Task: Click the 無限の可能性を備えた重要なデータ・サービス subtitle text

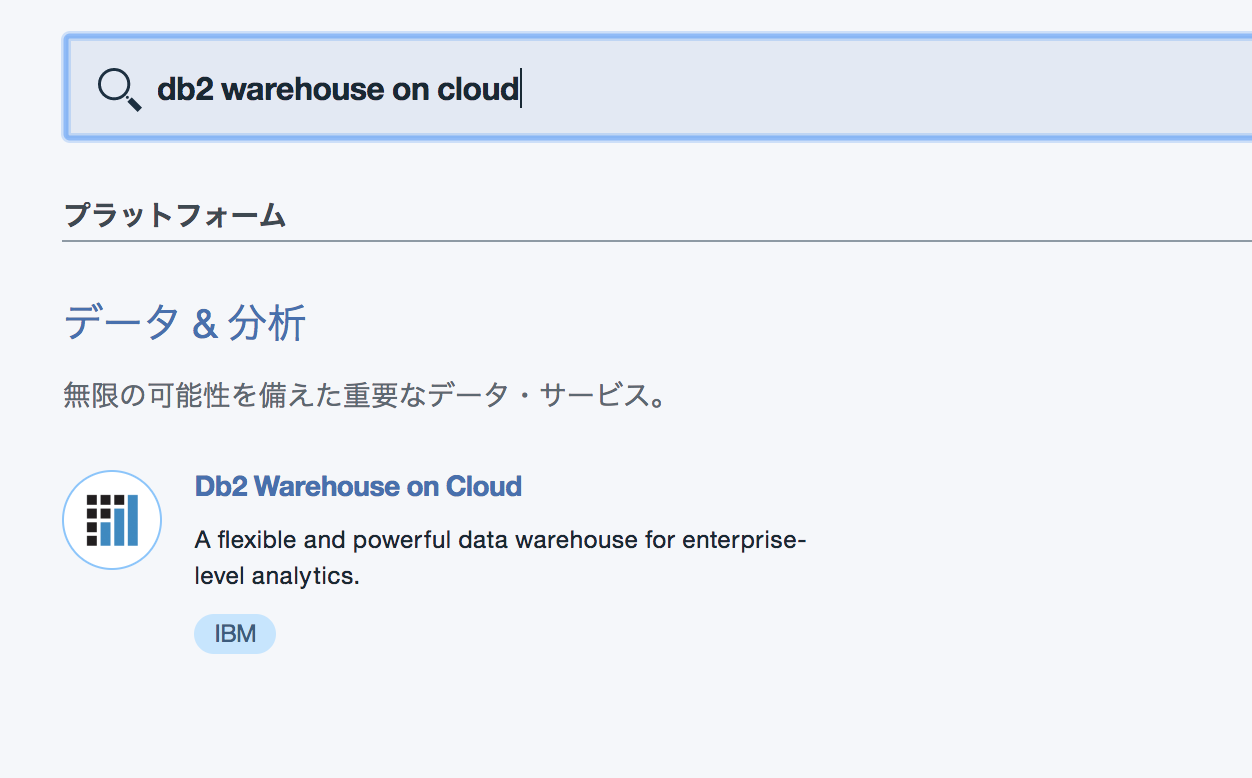Action: [365, 396]
